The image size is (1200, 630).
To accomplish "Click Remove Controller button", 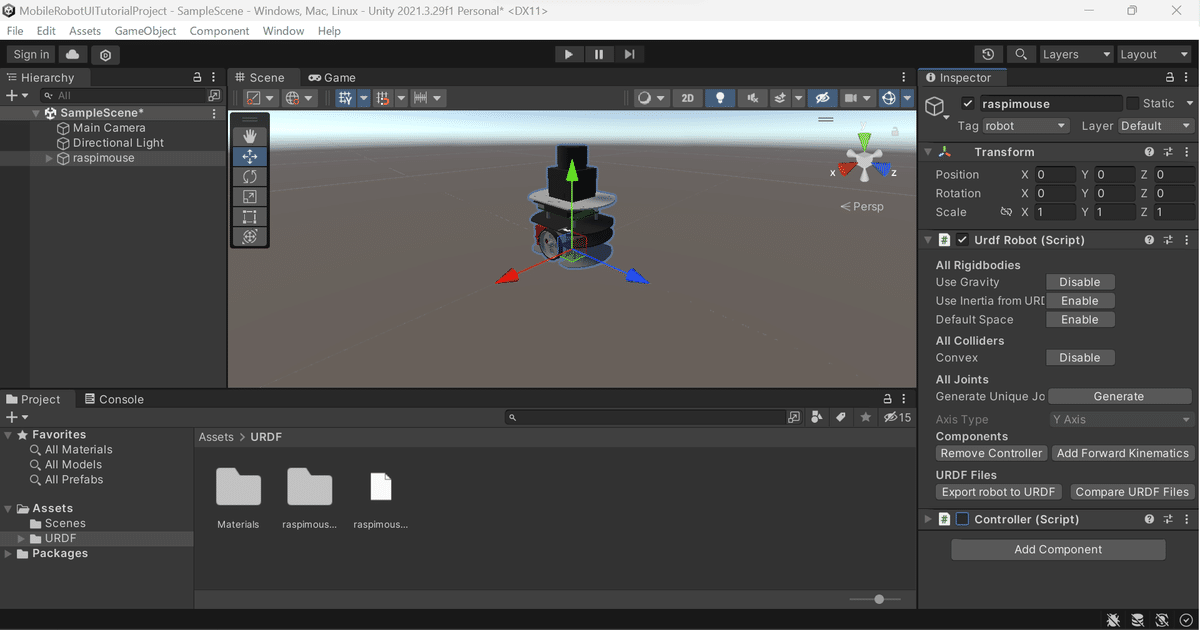I will pyautogui.click(x=991, y=453).
